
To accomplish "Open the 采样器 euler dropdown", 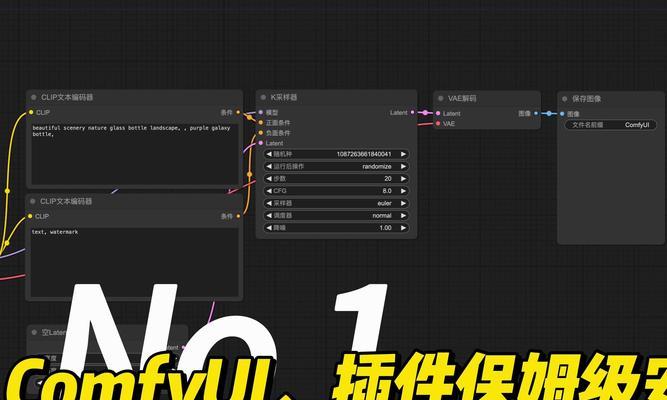I will pos(336,203).
